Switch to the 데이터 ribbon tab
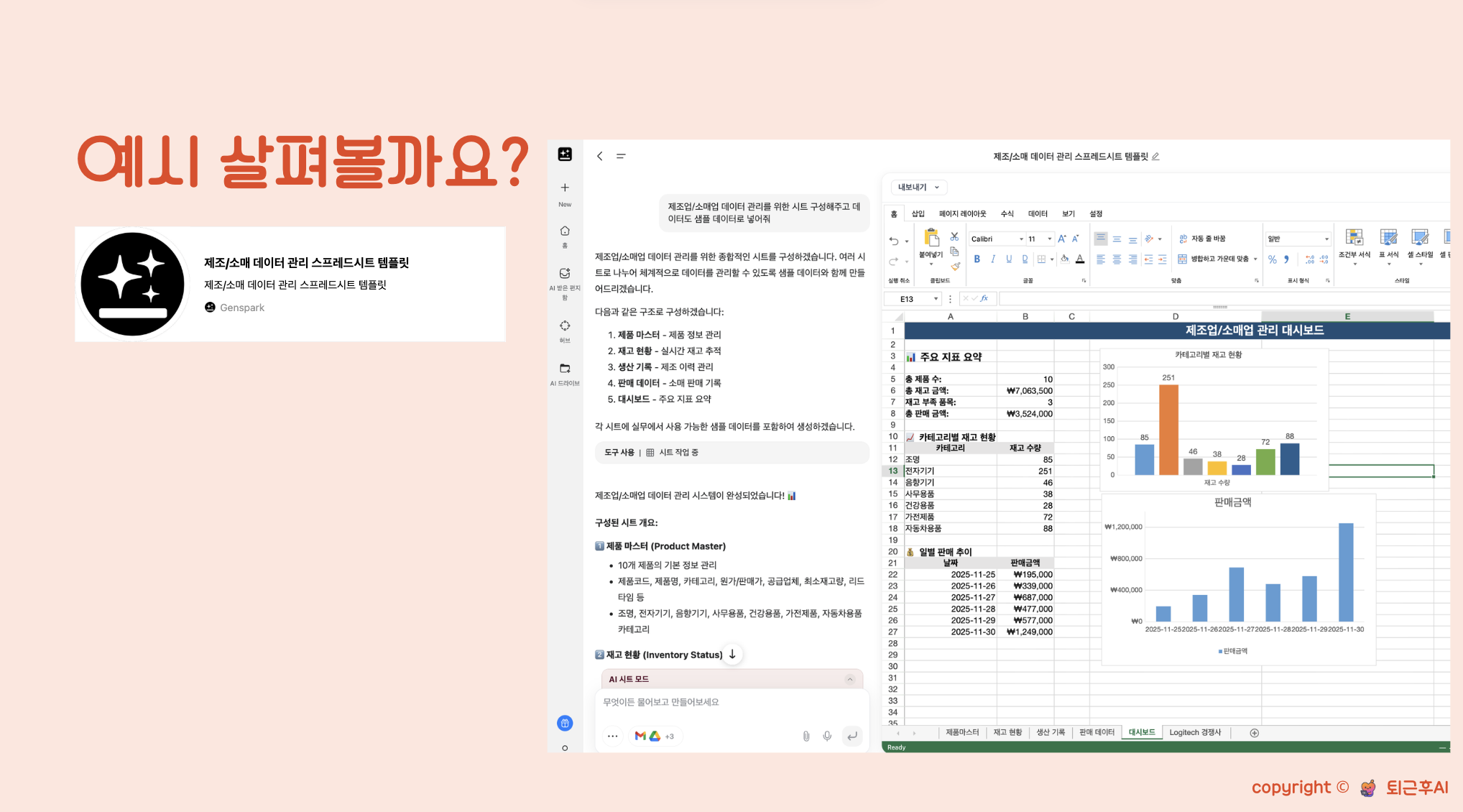The width and height of the screenshot is (1463, 812). point(1038,213)
